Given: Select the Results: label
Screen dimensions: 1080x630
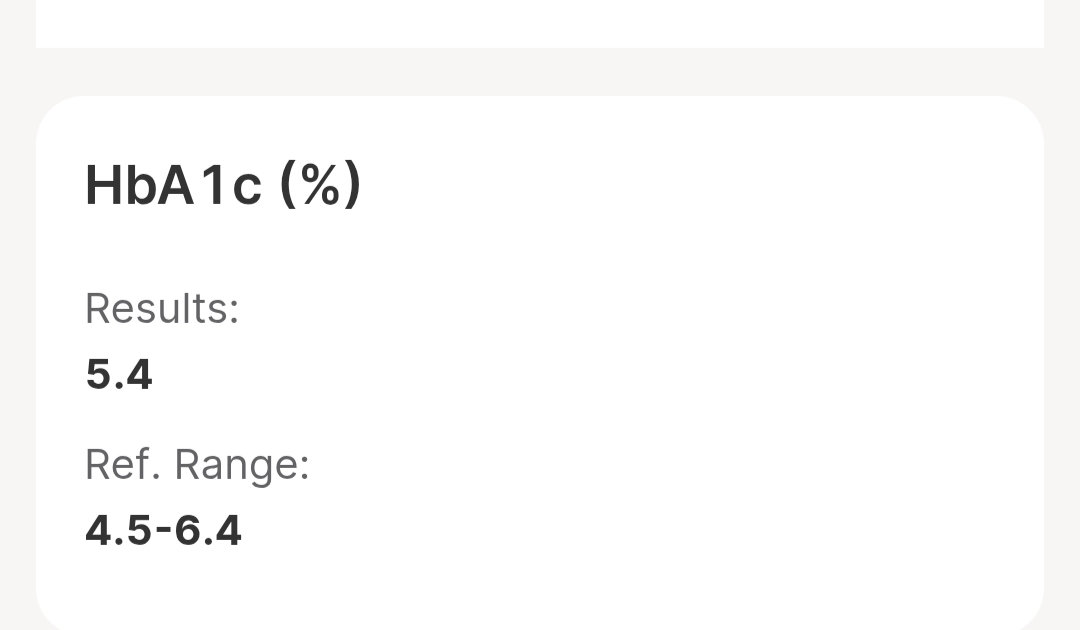Looking at the screenshot, I should click(162, 308).
